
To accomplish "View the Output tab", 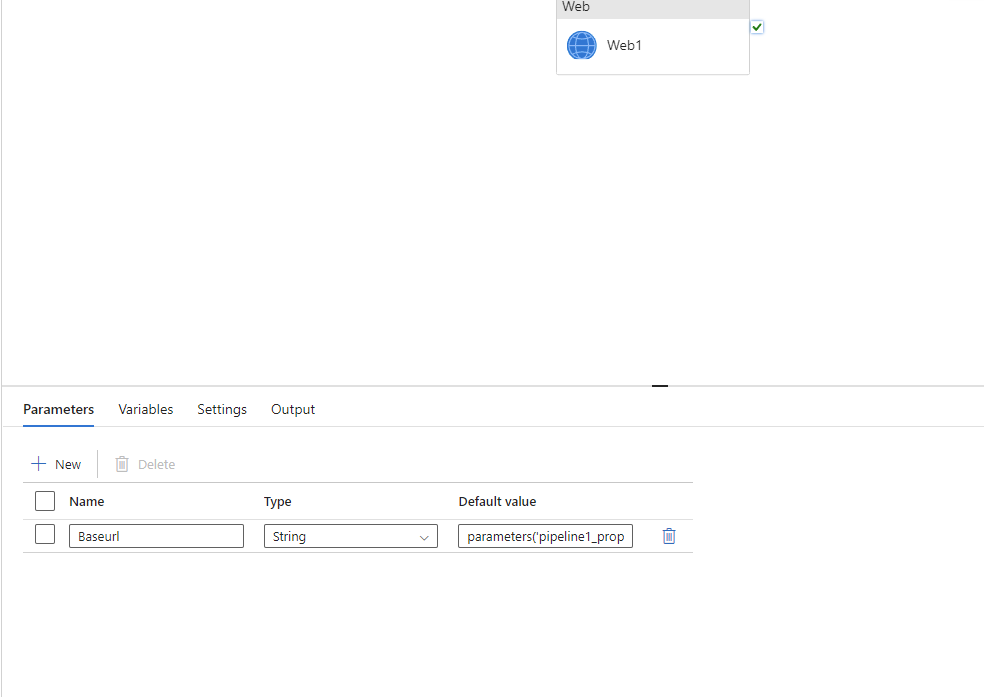I will [292, 409].
